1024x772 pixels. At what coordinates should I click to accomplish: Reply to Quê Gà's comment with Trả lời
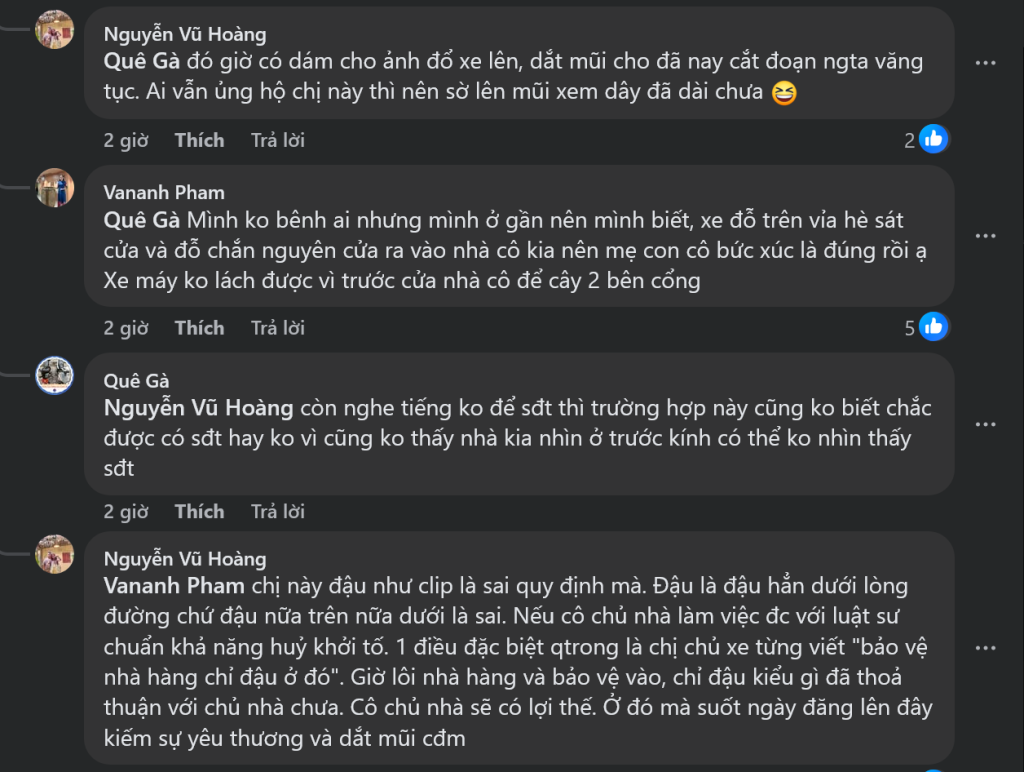click(x=278, y=511)
